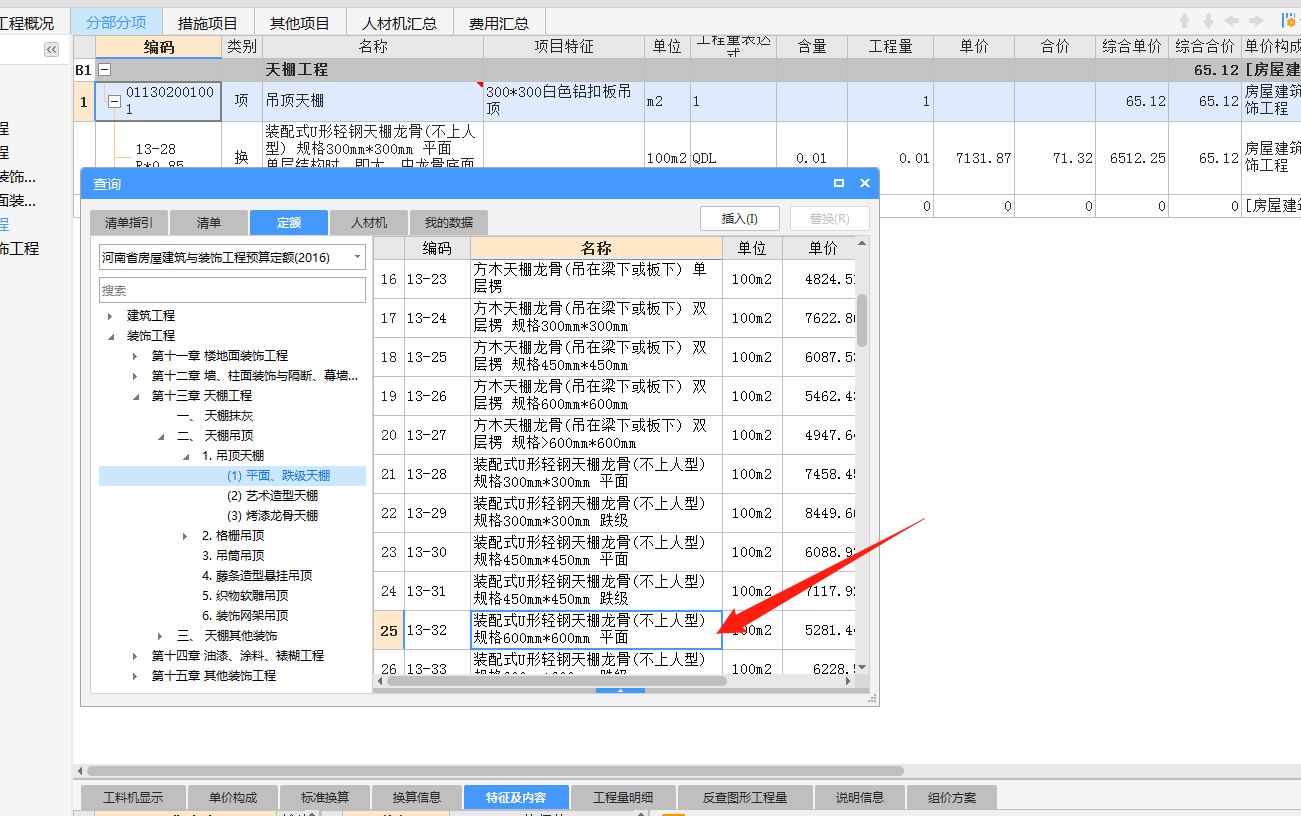1301x816 pixels.
Task: Close the 查询 dialog
Action: (865, 183)
